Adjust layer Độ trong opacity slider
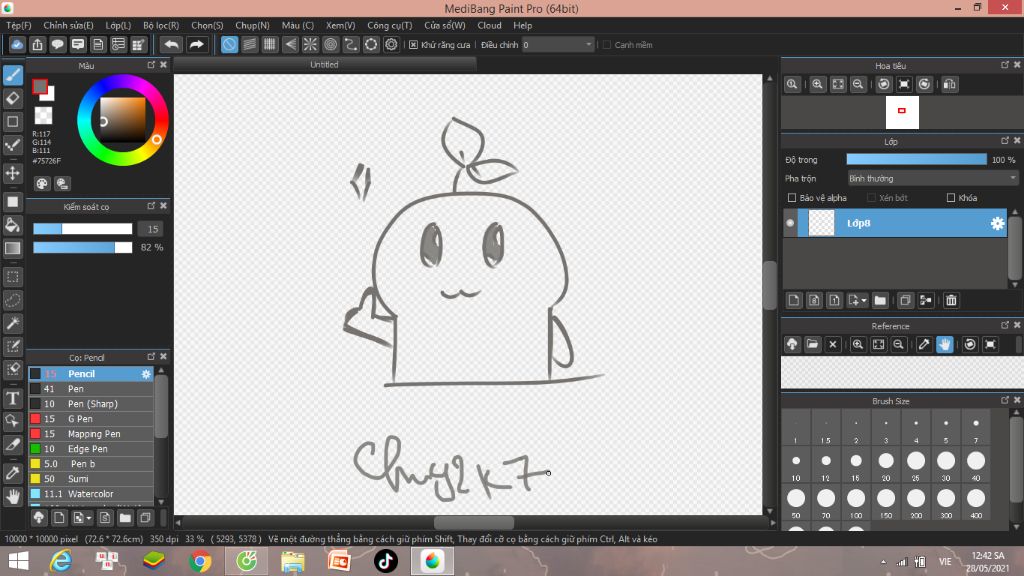 [916, 159]
